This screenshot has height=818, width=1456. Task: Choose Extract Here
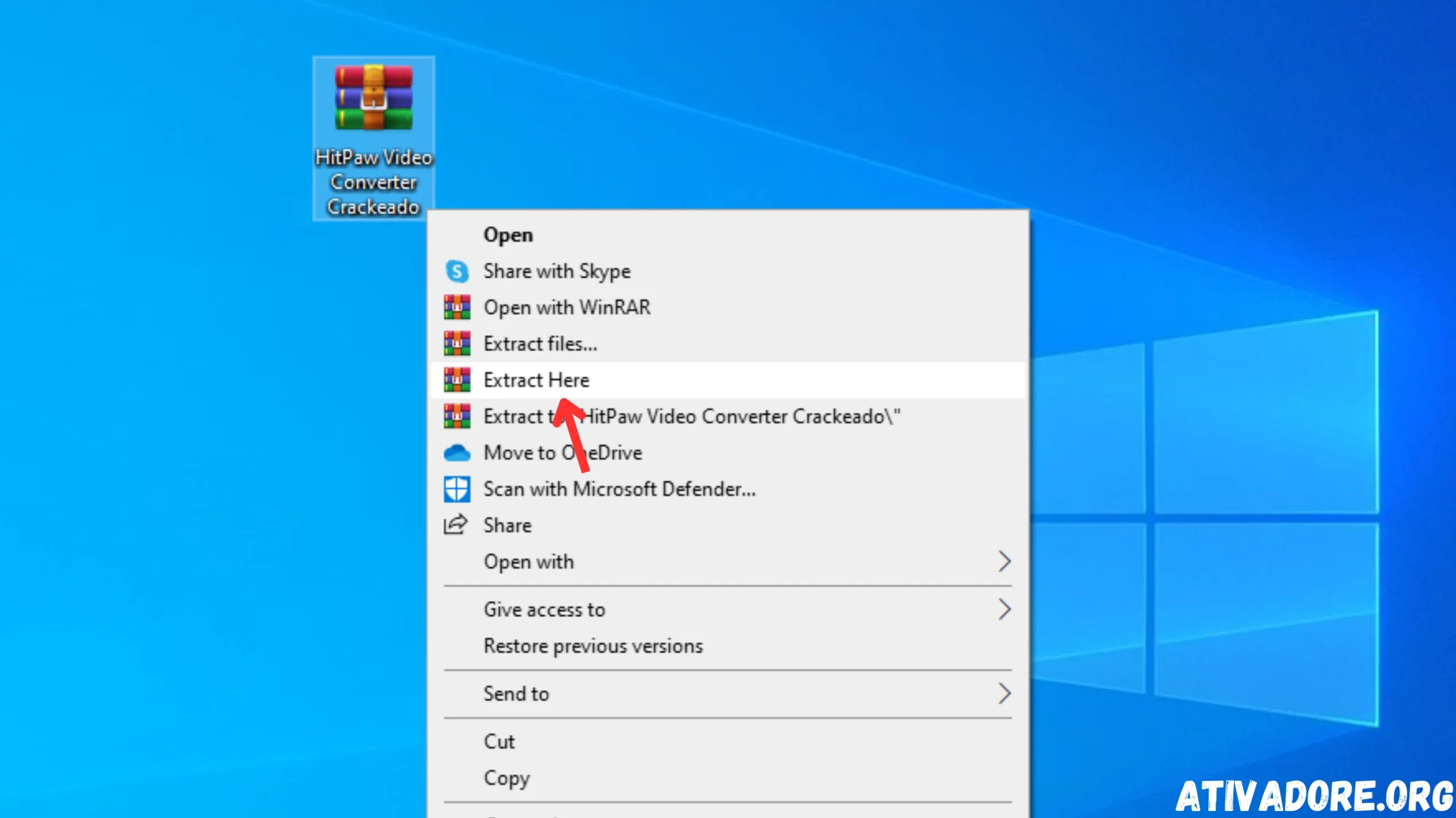click(x=728, y=380)
